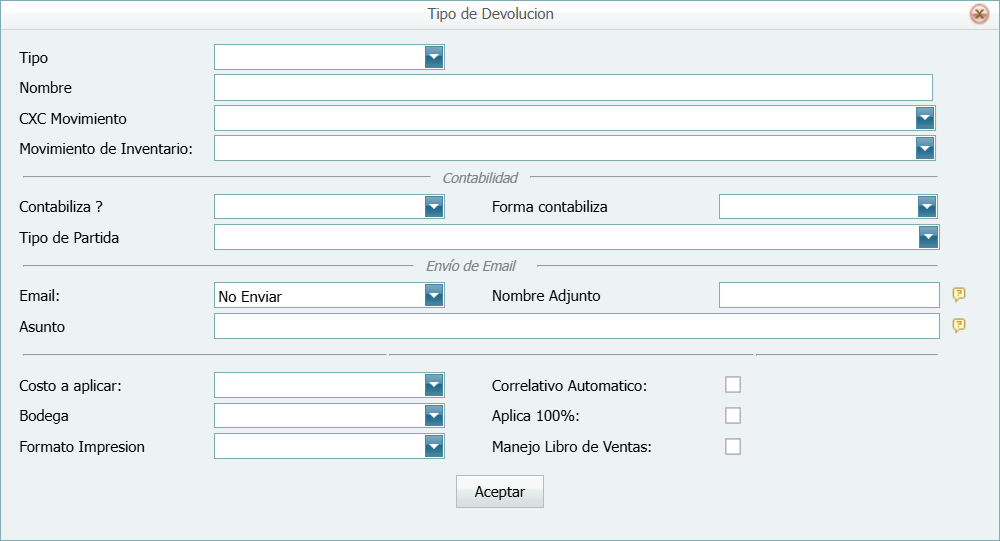Screen dimensions: 1000x541
Task: Click help icon next to Asunto field
Action: (x=959, y=325)
